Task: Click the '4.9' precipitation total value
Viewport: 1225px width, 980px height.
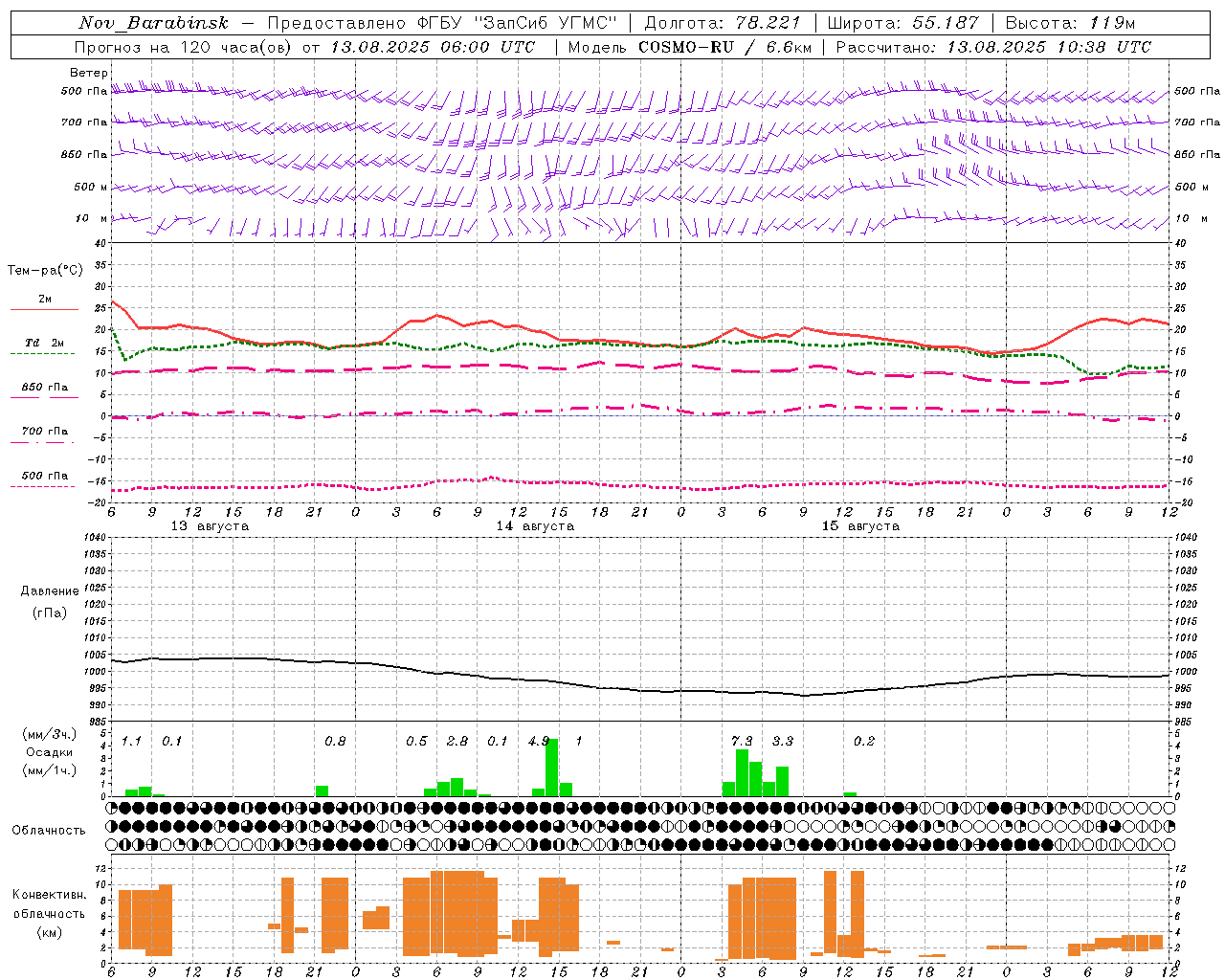Action: click(x=539, y=742)
